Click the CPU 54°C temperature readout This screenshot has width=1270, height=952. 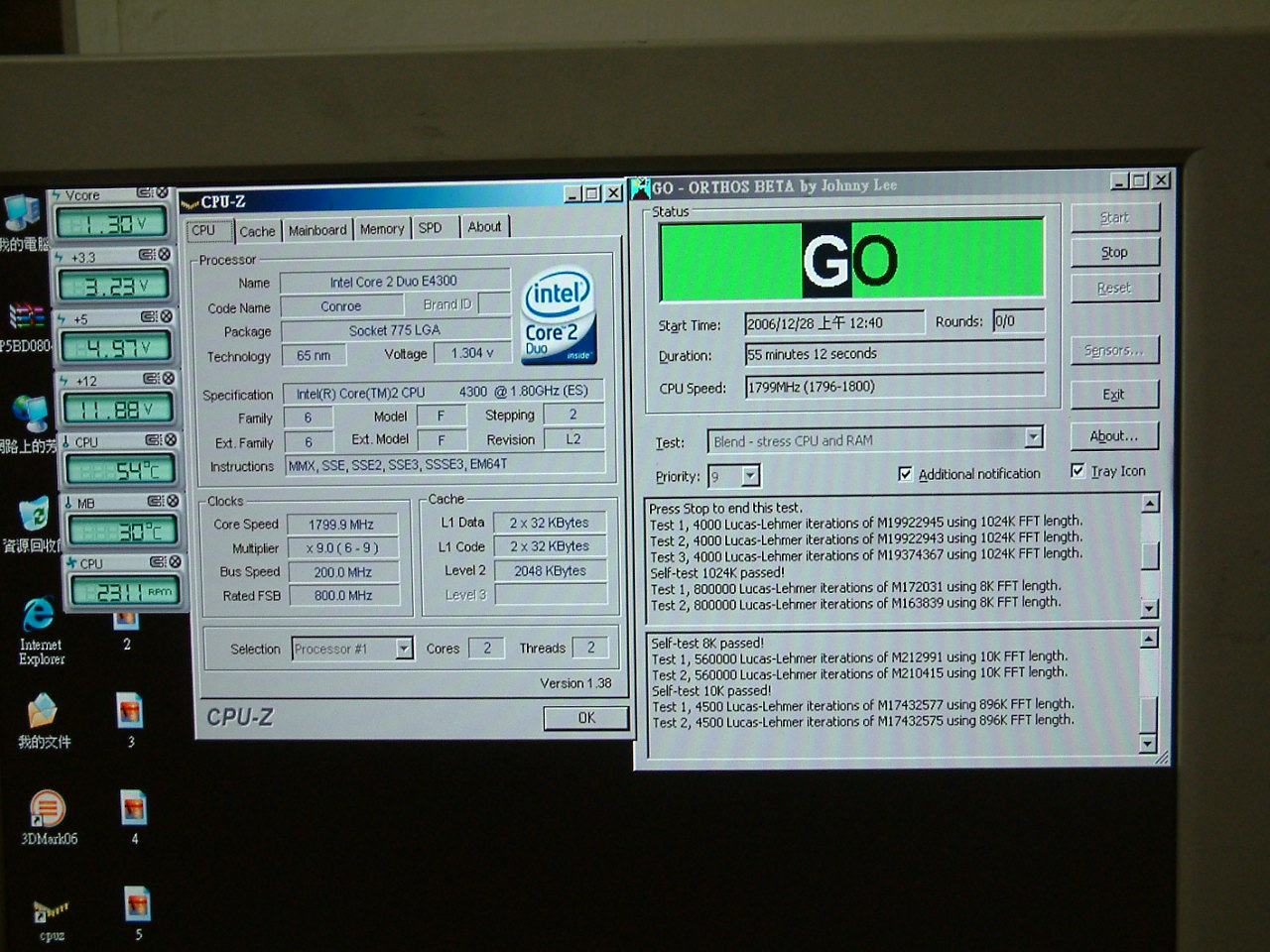119,470
